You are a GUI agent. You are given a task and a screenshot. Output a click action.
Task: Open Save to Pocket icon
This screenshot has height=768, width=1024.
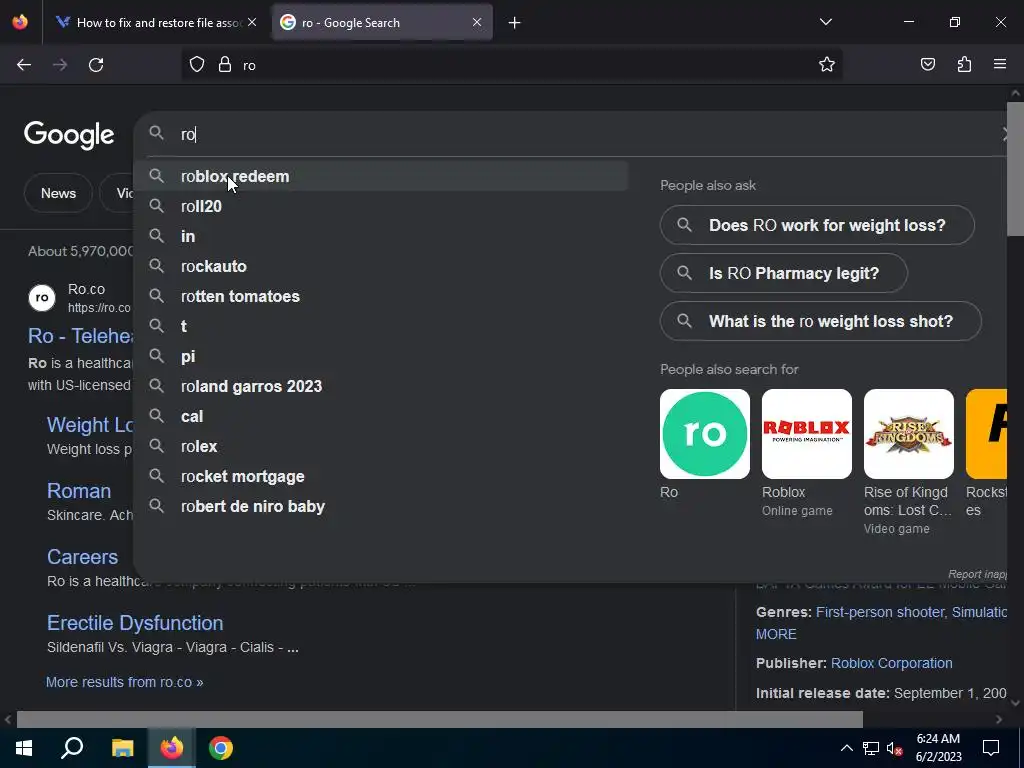pos(927,65)
